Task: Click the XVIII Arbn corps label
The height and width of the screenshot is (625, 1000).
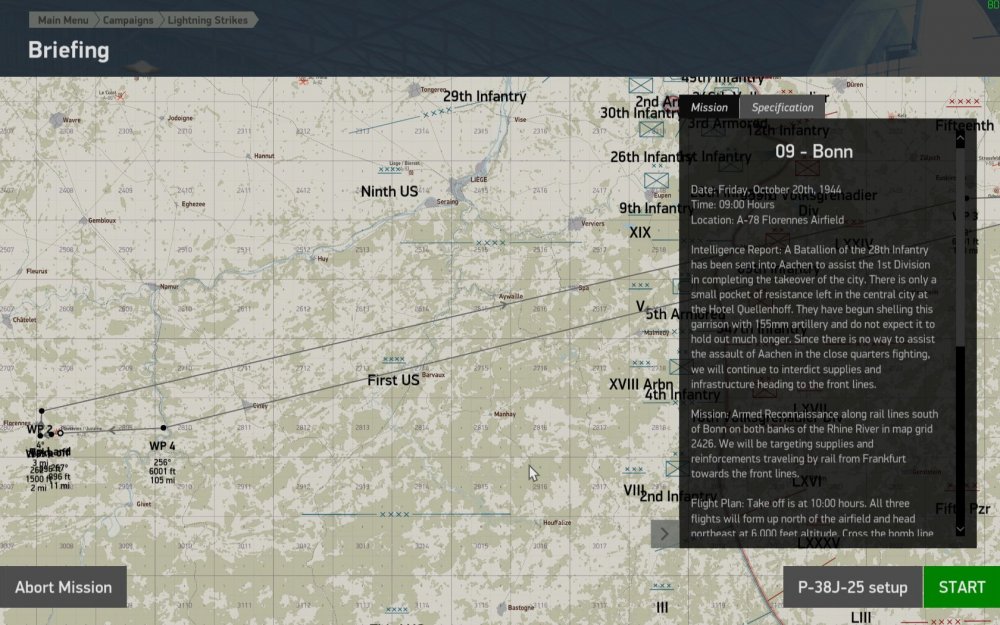Action: click(x=640, y=385)
